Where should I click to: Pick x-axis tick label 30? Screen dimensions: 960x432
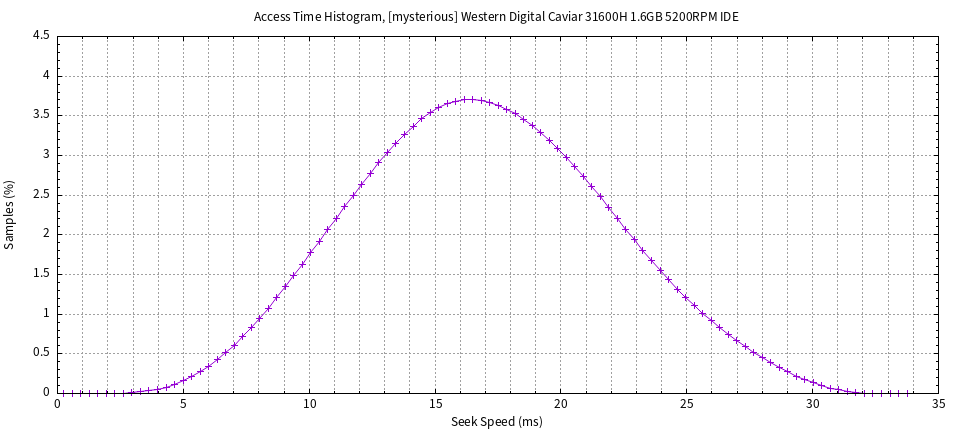click(813, 405)
